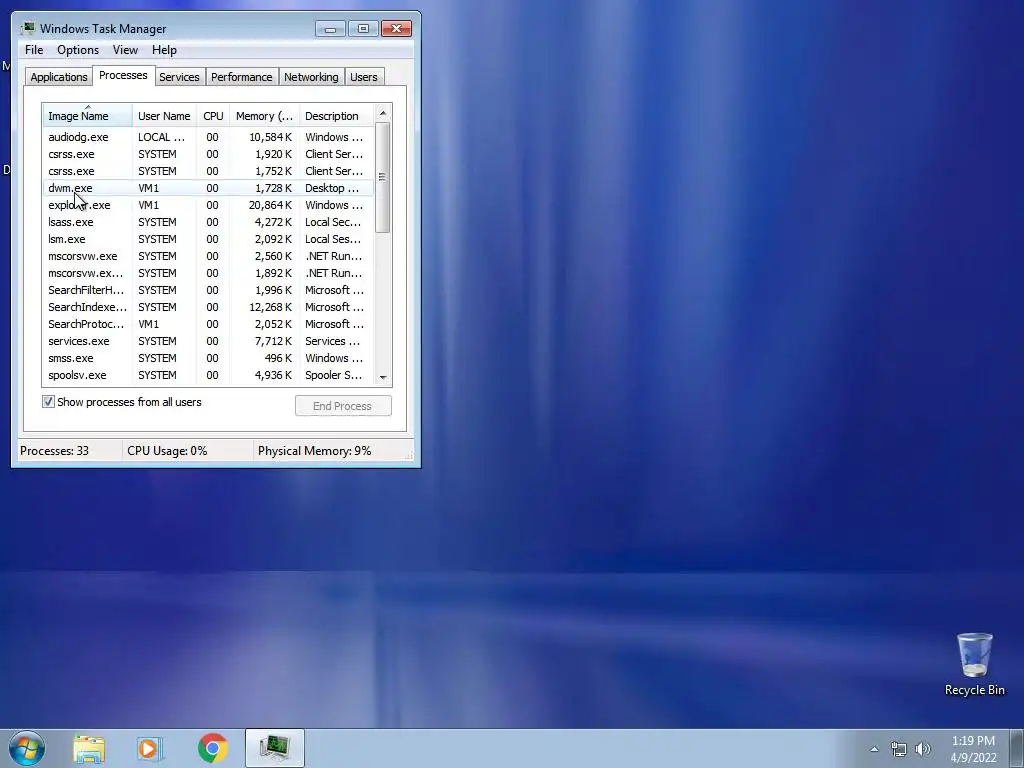
Task: Sort by User Name column header
Action: pos(164,116)
